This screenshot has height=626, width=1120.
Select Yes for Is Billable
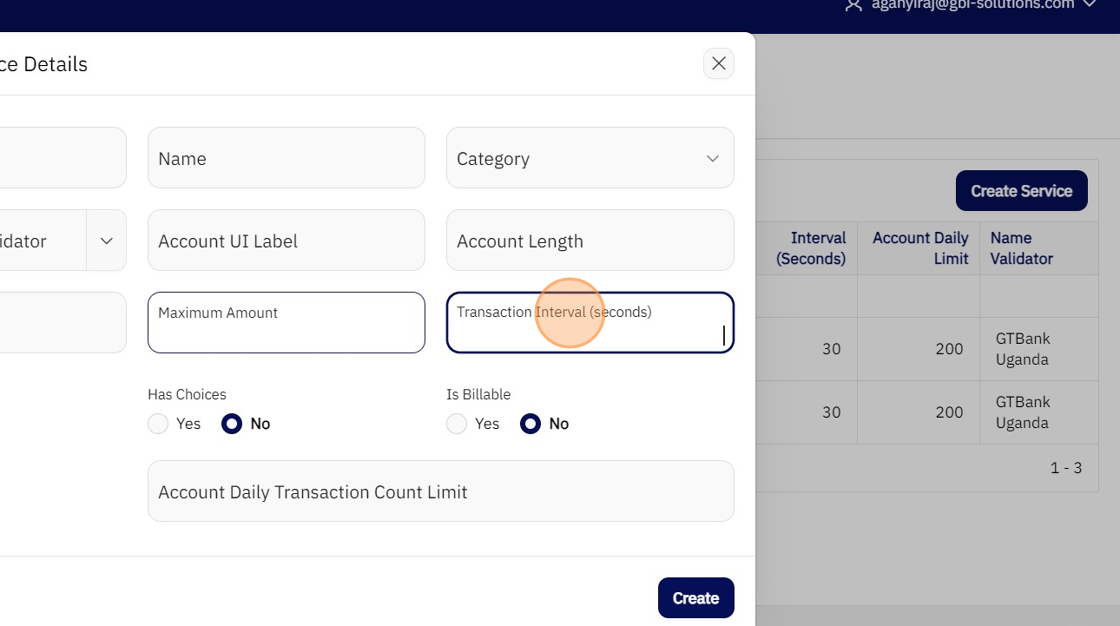click(457, 424)
